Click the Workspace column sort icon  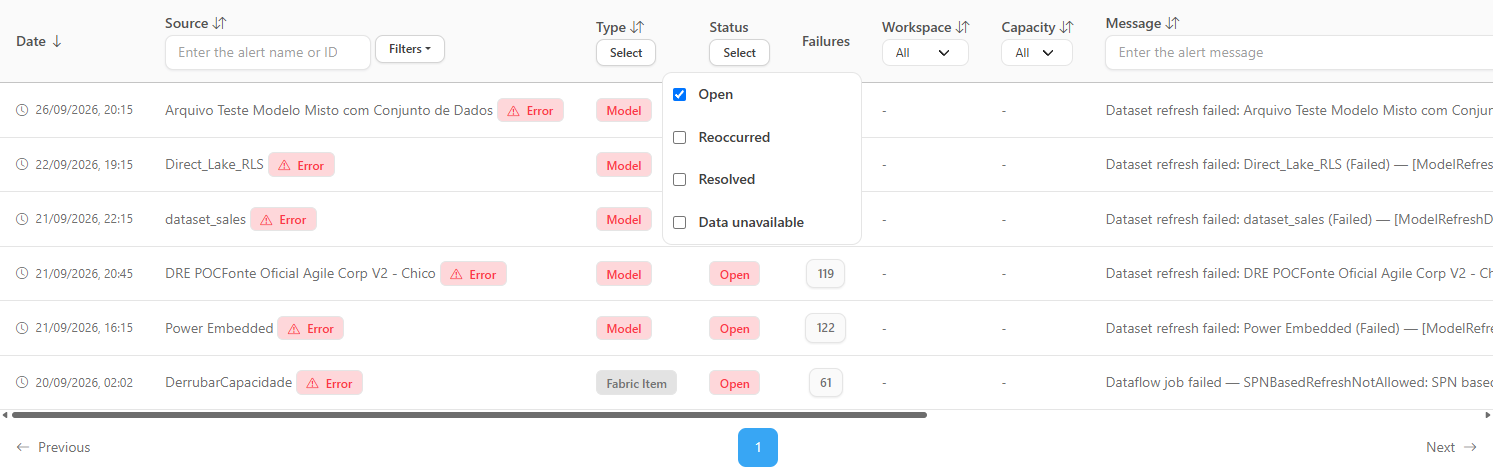pos(962,27)
